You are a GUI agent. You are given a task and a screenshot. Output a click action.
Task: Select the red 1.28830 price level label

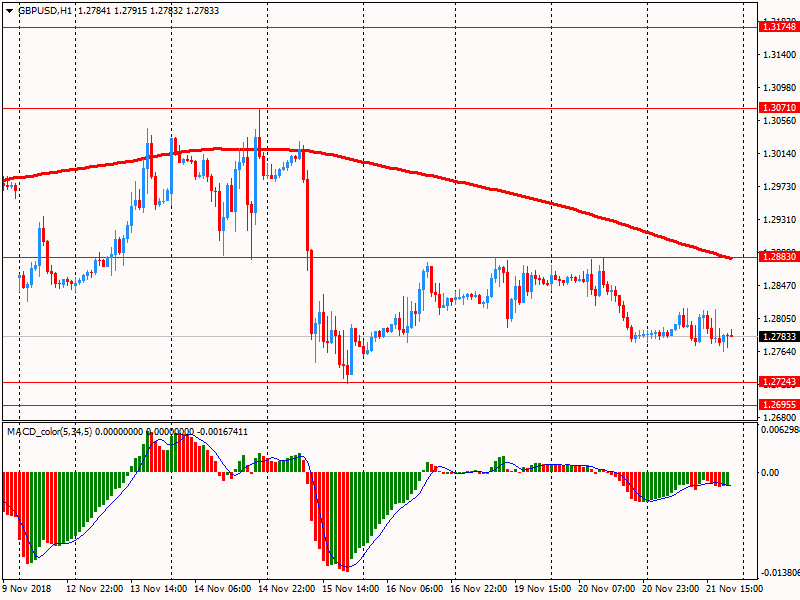click(778, 257)
